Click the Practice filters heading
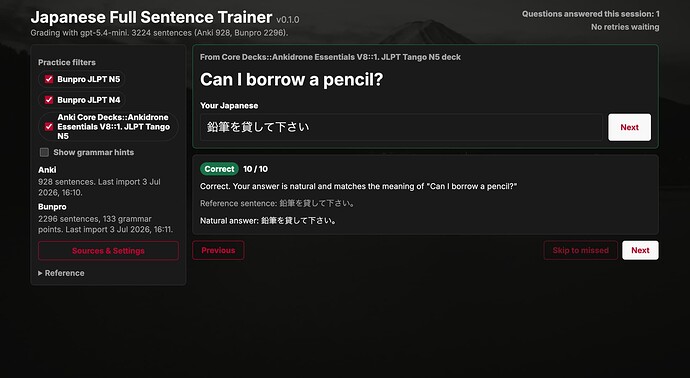The height and width of the screenshot is (378, 690). click(x=67, y=62)
